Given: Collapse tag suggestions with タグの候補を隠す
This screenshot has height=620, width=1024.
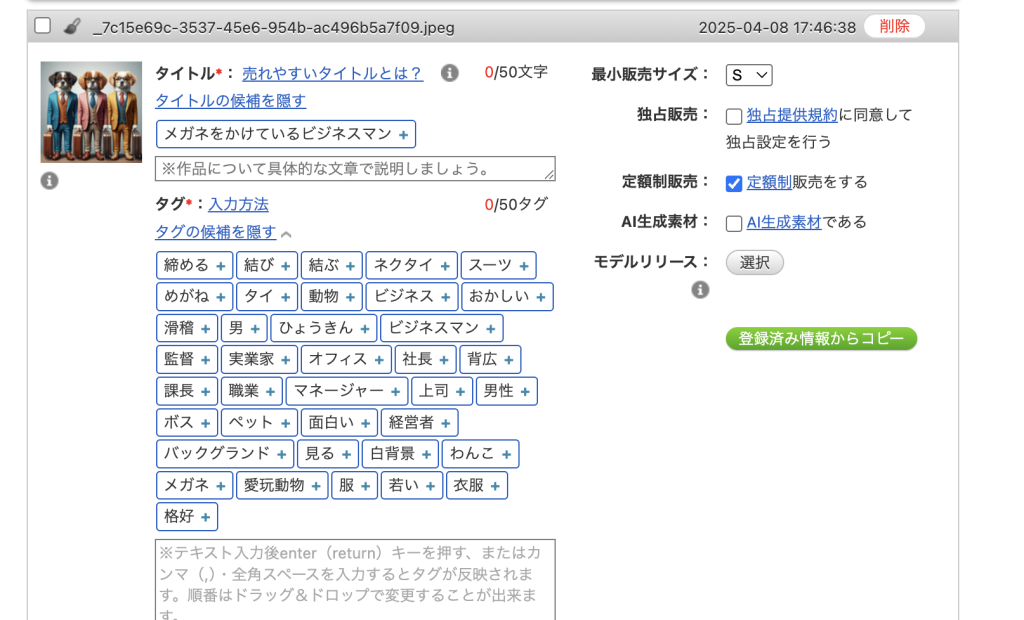Looking at the screenshot, I should click(x=215, y=232).
